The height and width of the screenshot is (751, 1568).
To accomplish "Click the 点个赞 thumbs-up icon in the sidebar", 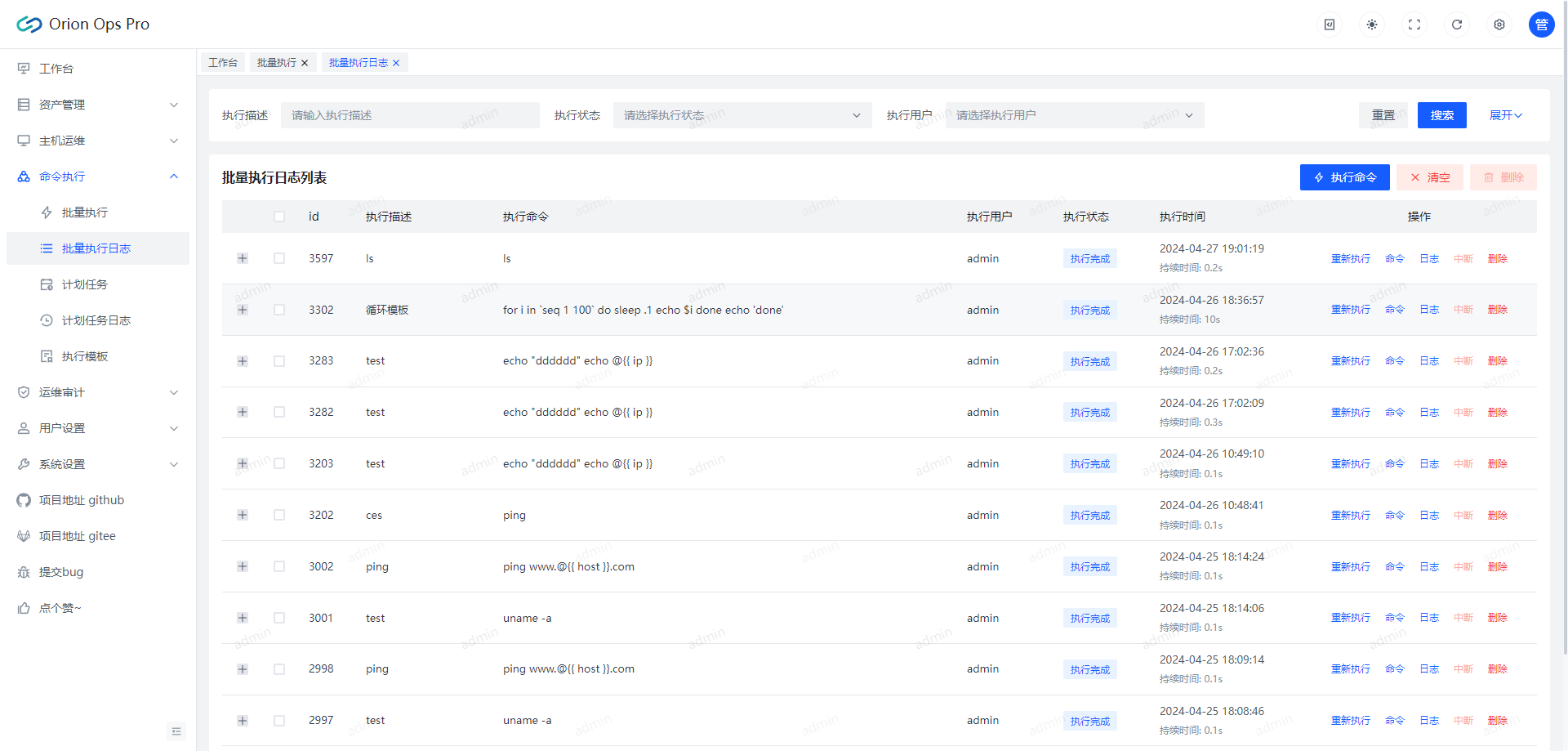I will pos(24,608).
